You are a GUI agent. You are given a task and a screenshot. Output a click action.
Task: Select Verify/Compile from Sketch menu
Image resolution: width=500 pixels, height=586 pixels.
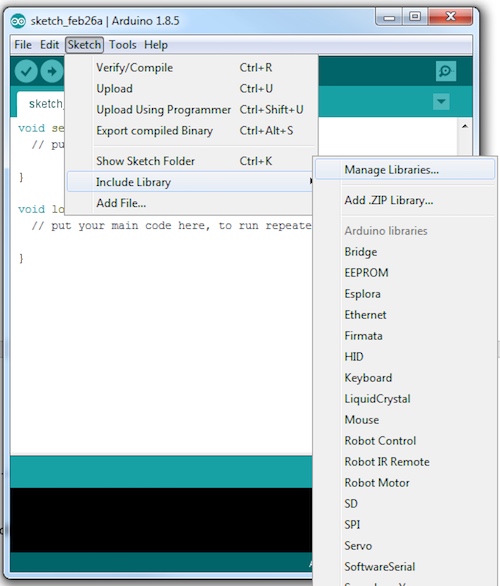tap(191, 68)
